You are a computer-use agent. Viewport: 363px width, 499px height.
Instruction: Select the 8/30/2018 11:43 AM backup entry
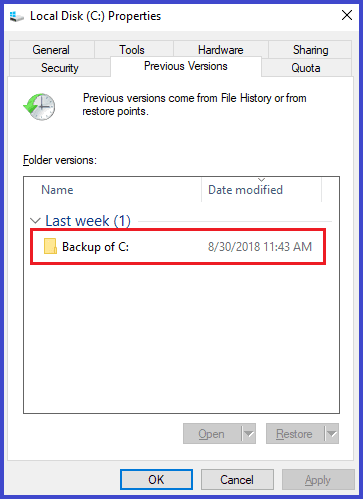[178, 247]
